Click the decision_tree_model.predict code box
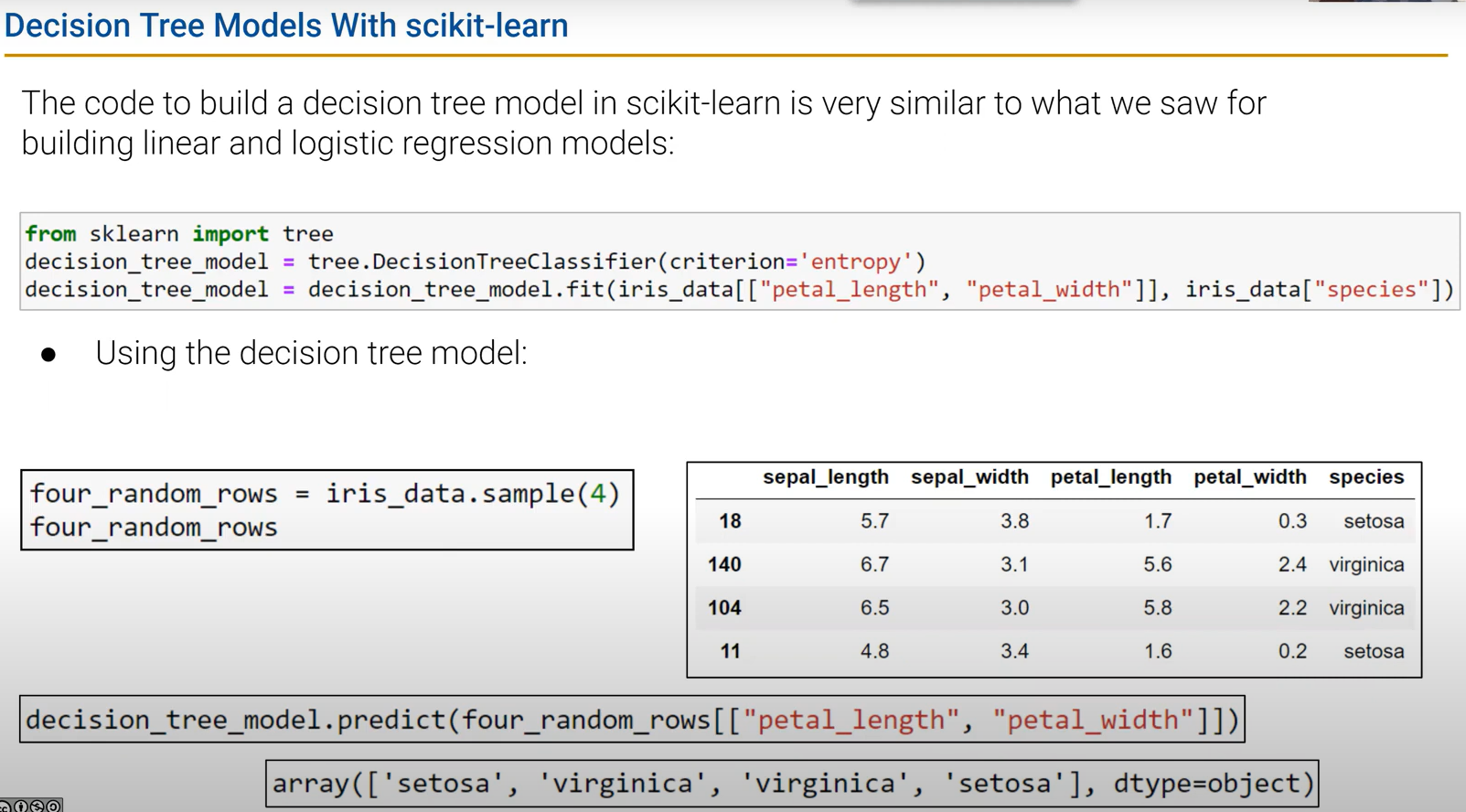The image size is (1466, 812). pyautogui.click(x=631, y=721)
